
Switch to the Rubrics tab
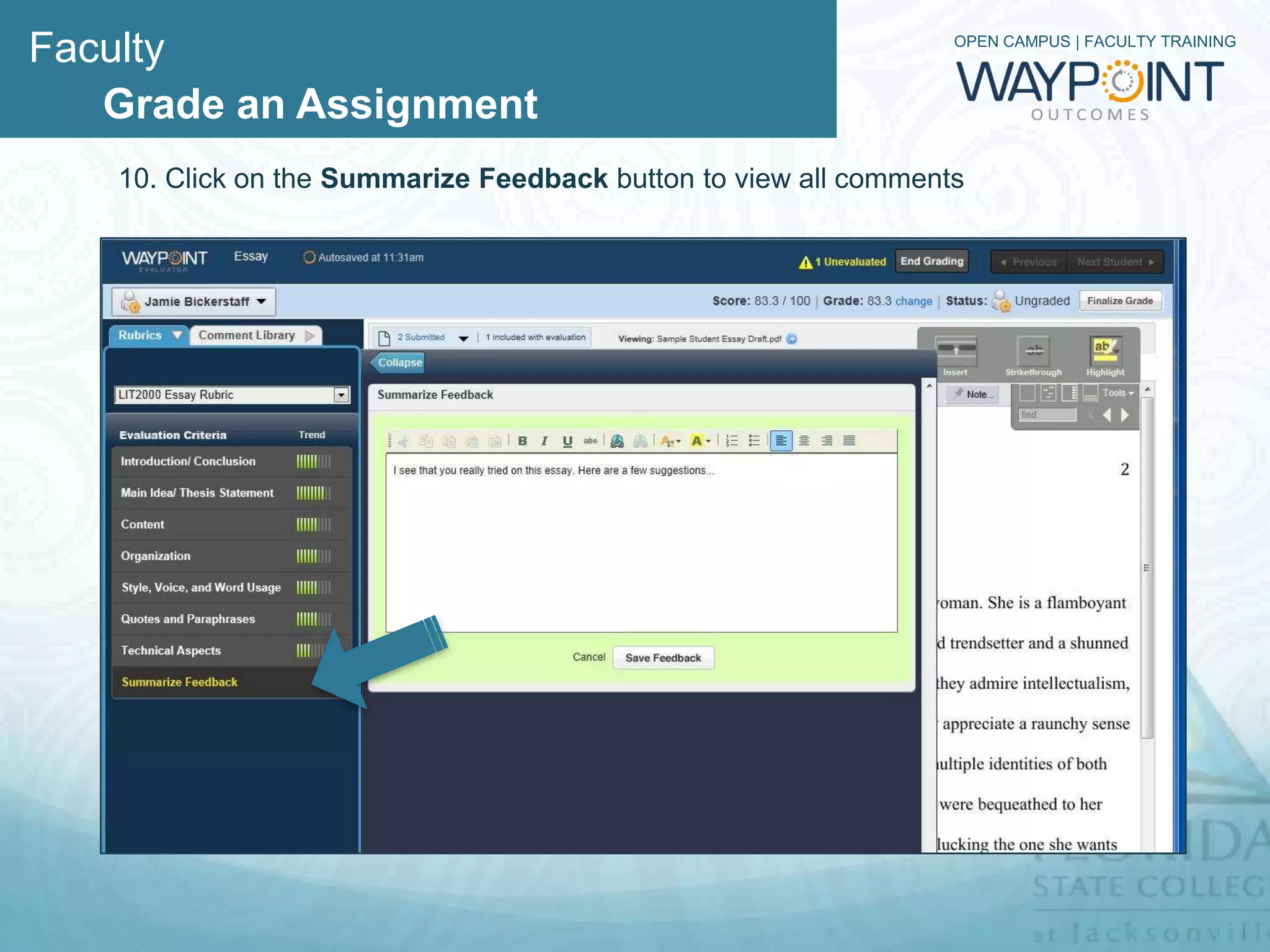(x=149, y=335)
